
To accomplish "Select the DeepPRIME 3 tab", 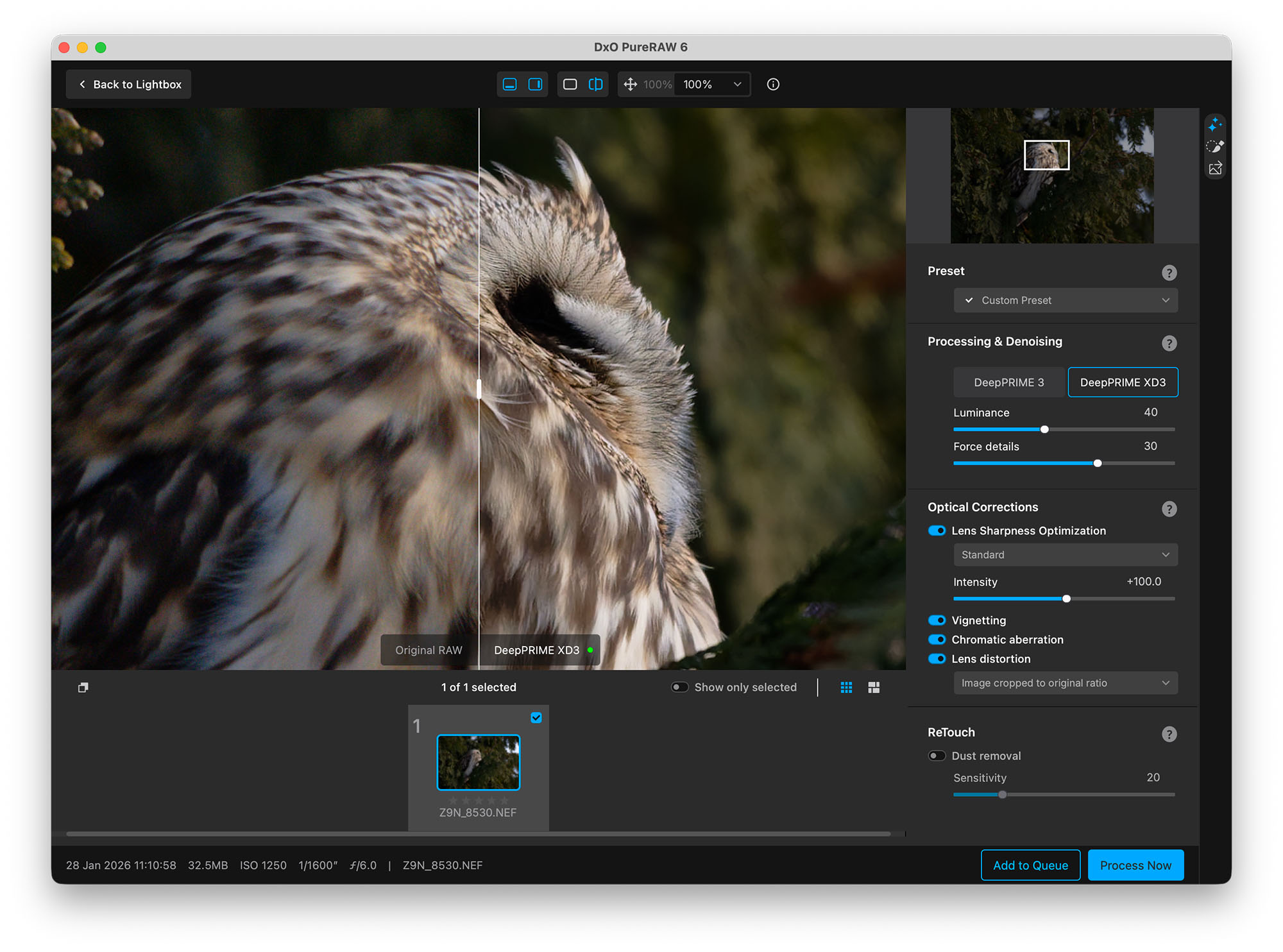I will [x=1009, y=382].
